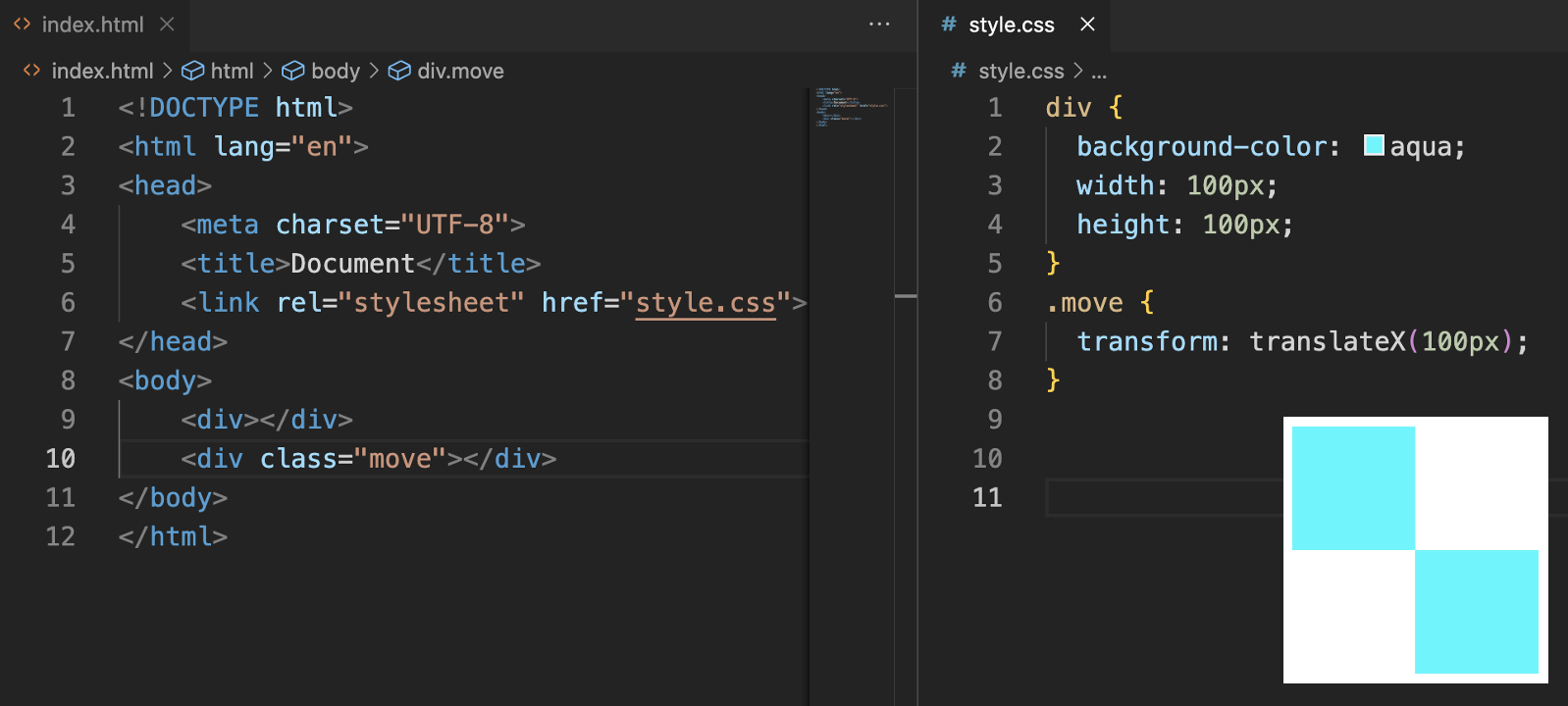Follow the style.css href link
This screenshot has width=1568, height=706.
point(706,302)
